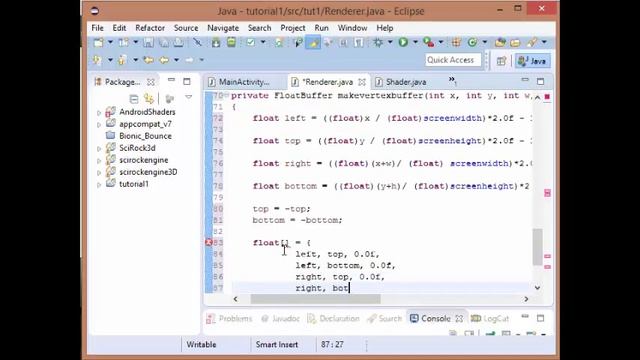Click the green Run toolbar button
The height and width of the screenshot is (360, 640).
tap(403, 42)
